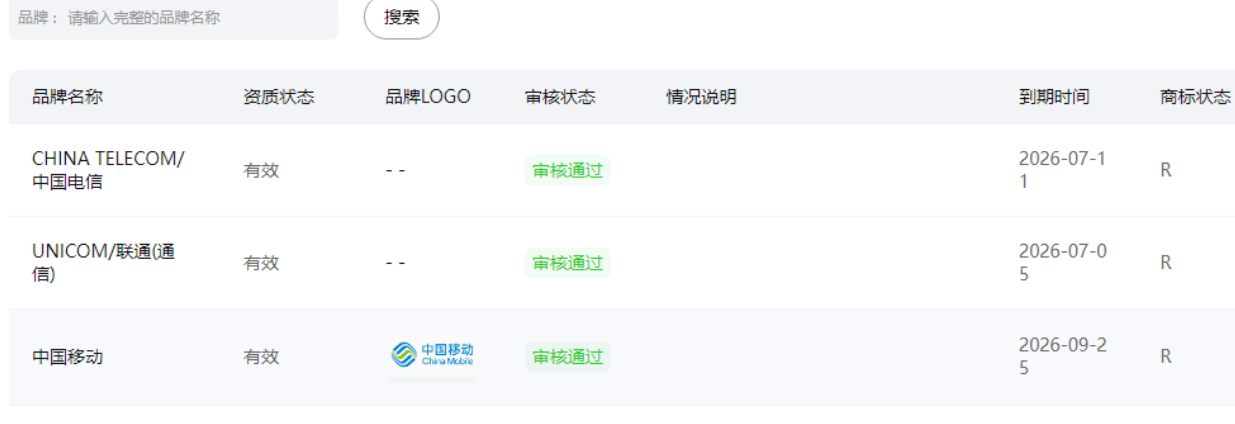This screenshot has height=424, width=1235.
Task: Click the China Mobile brand logo
Action: pos(432,355)
